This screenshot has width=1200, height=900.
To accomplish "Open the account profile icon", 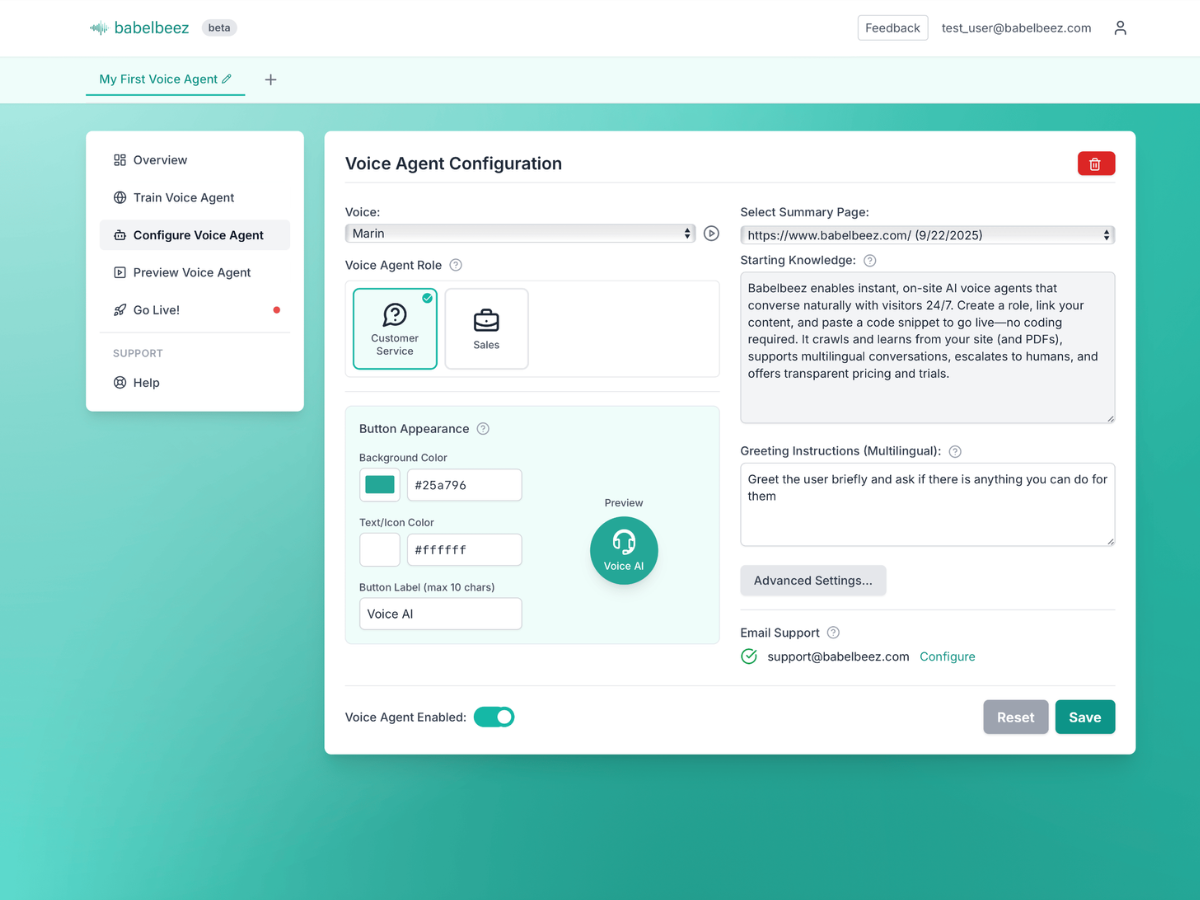I will point(1120,28).
